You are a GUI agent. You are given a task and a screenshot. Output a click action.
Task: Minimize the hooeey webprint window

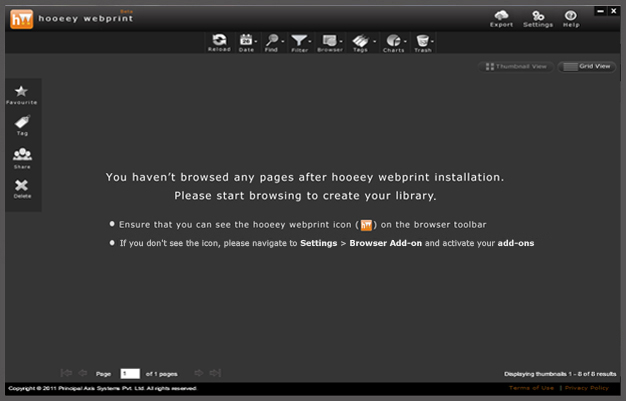[600, 11]
